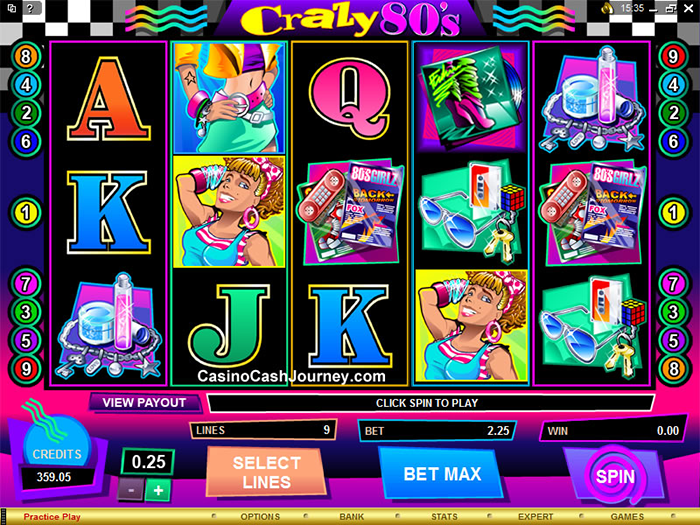Click payline 9 red indicator at top right
Image resolution: width=700 pixels, height=525 pixels.
673,57
